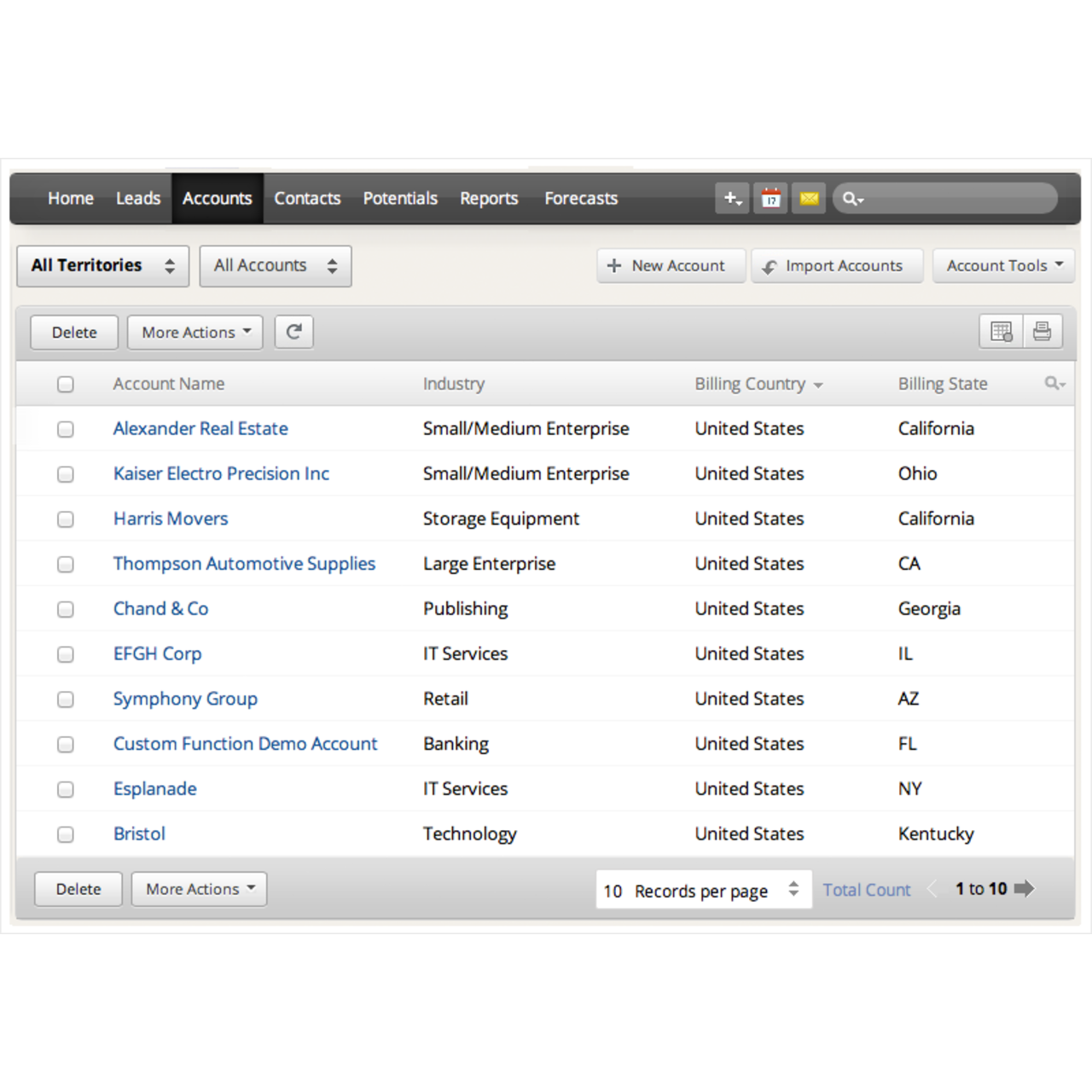This screenshot has width=1092, height=1092.
Task: Expand the Account Tools dropdown
Action: [1003, 266]
